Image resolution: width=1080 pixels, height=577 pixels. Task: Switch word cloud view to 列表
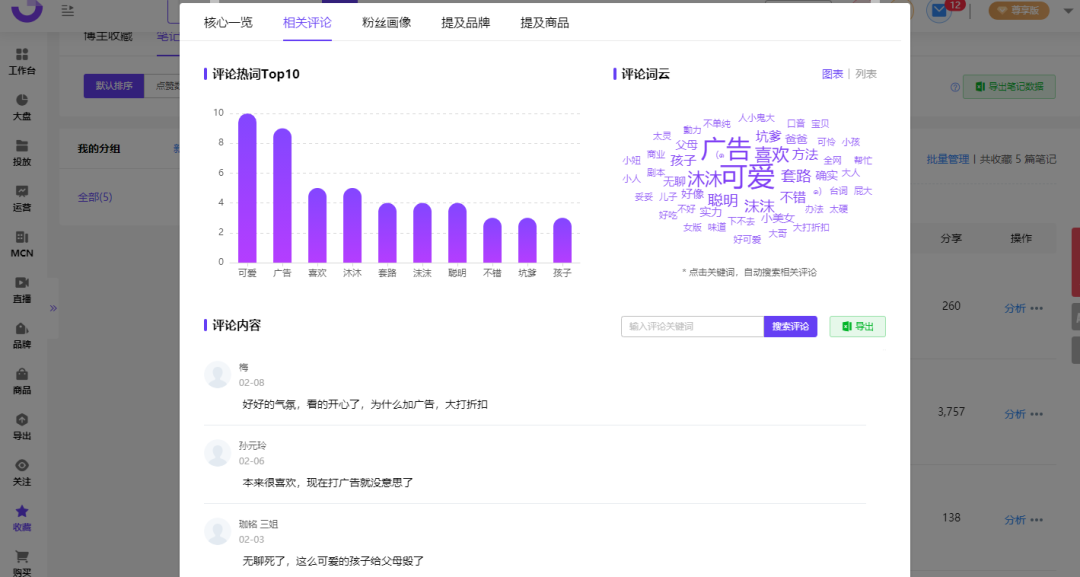[x=866, y=74]
